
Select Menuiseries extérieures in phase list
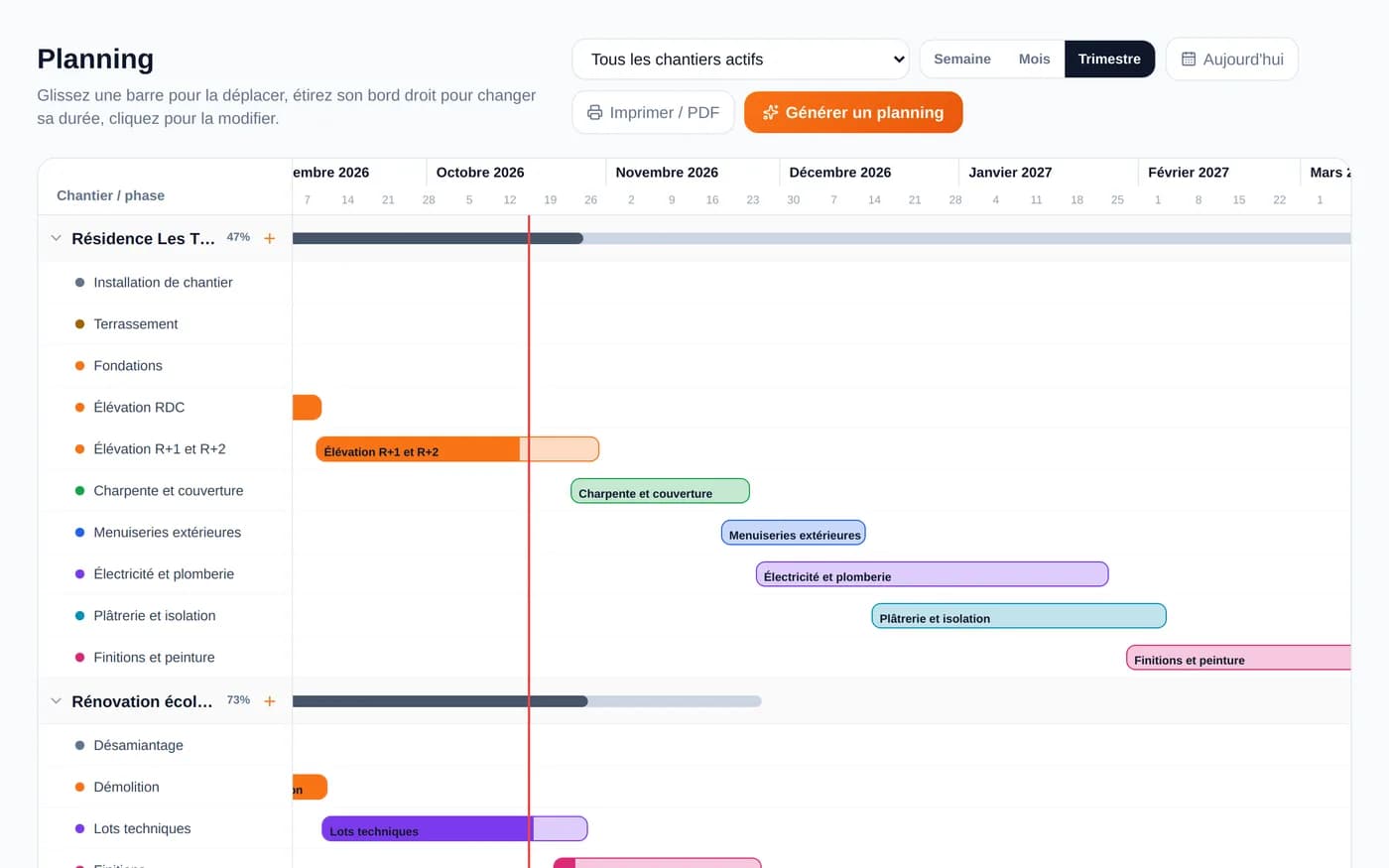click(x=165, y=533)
